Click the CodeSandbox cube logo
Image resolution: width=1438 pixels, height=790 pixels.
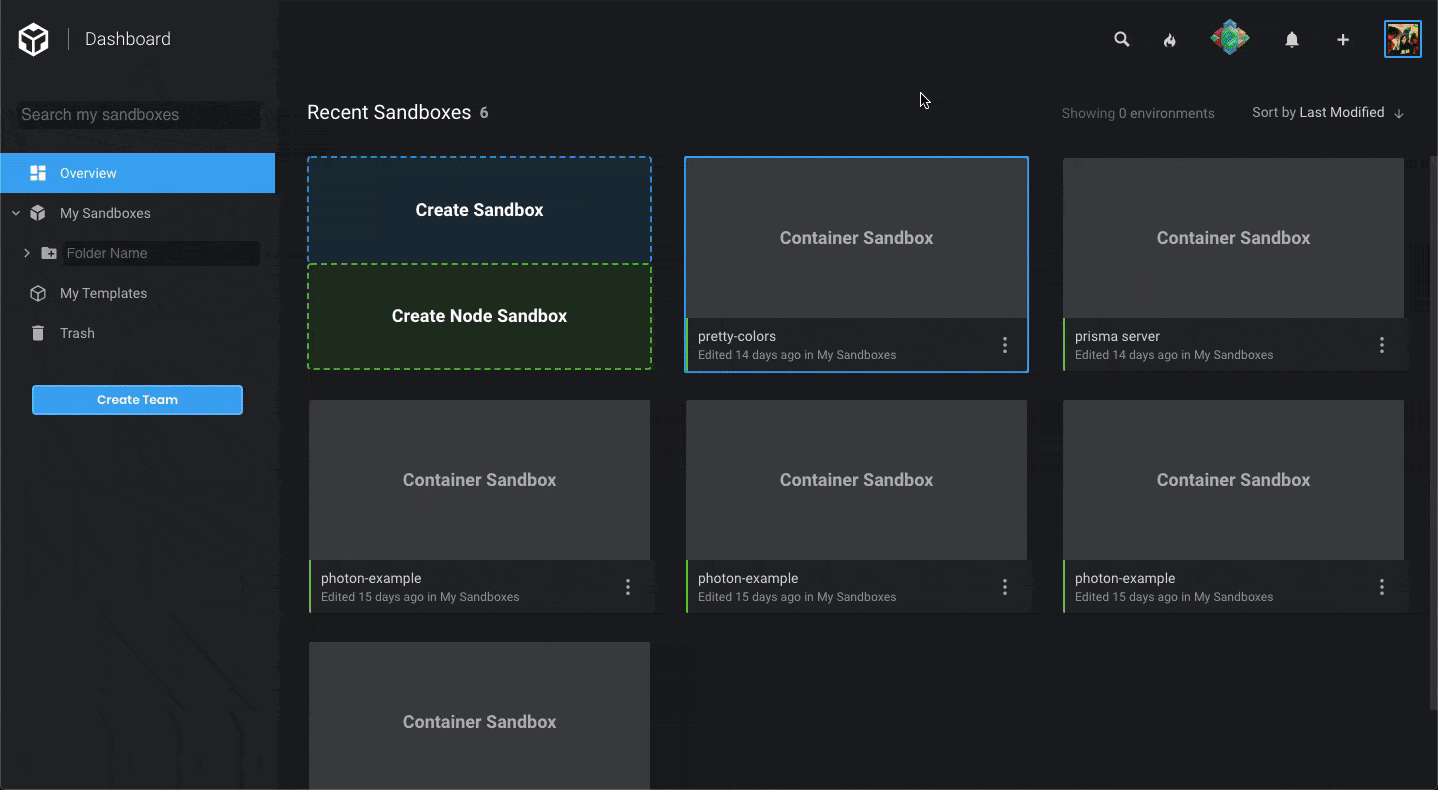tap(33, 40)
